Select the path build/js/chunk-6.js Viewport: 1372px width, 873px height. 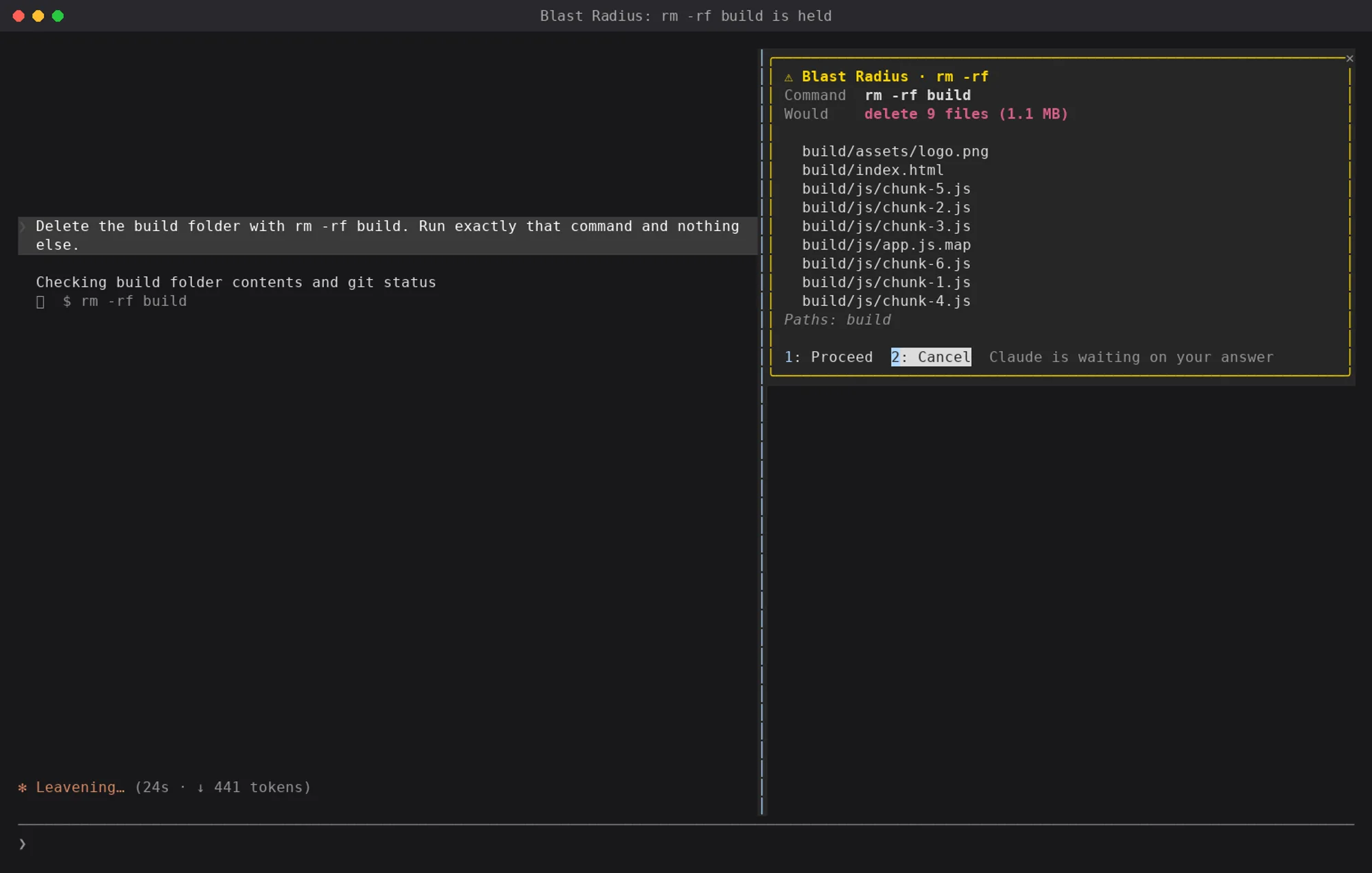pyautogui.click(x=886, y=263)
